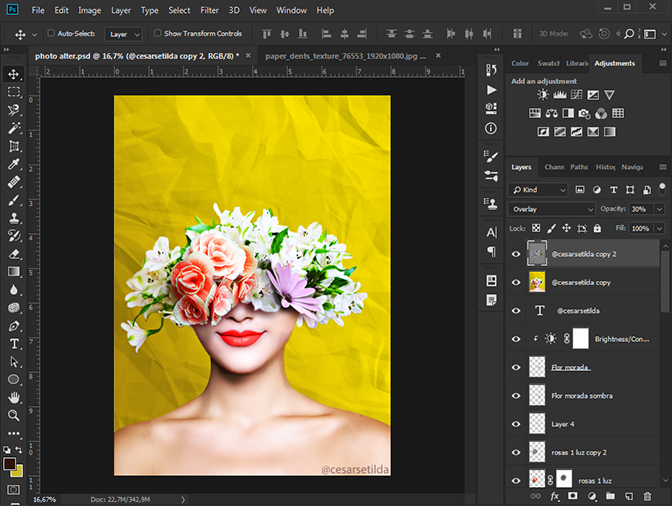Hide the Brightness/Contrast adjustment layer
This screenshot has height=506, width=672.
pos(516,339)
